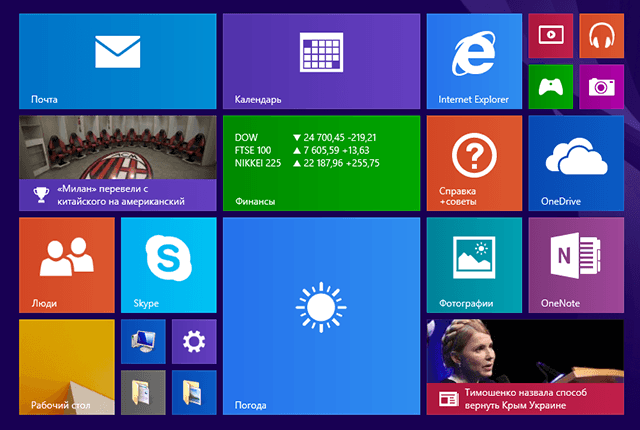Open the Справка+советы help tile
The width and height of the screenshot is (640, 430).
click(474, 163)
